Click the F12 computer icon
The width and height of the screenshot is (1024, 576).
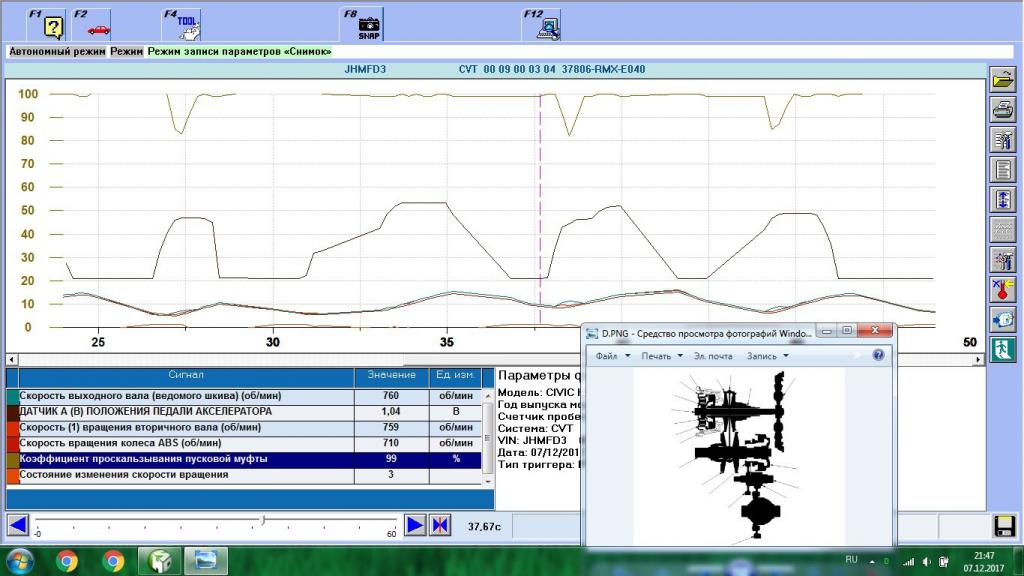pyautogui.click(x=546, y=24)
